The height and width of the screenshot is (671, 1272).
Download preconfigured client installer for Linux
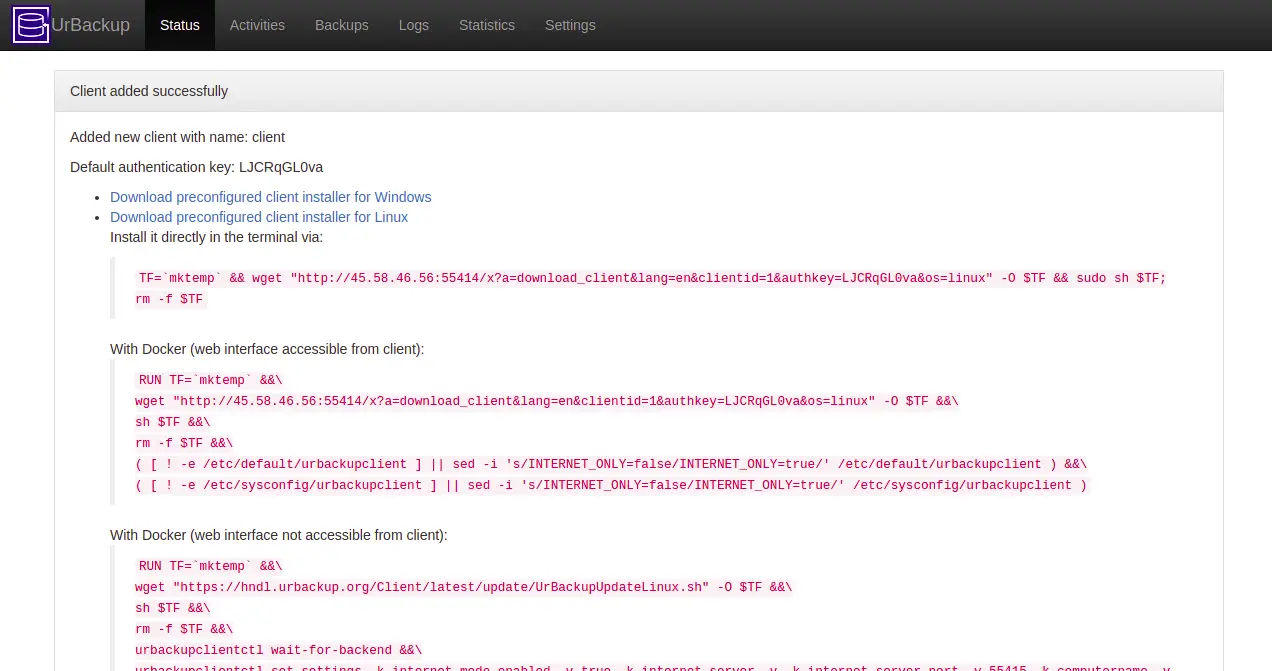tap(259, 217)
